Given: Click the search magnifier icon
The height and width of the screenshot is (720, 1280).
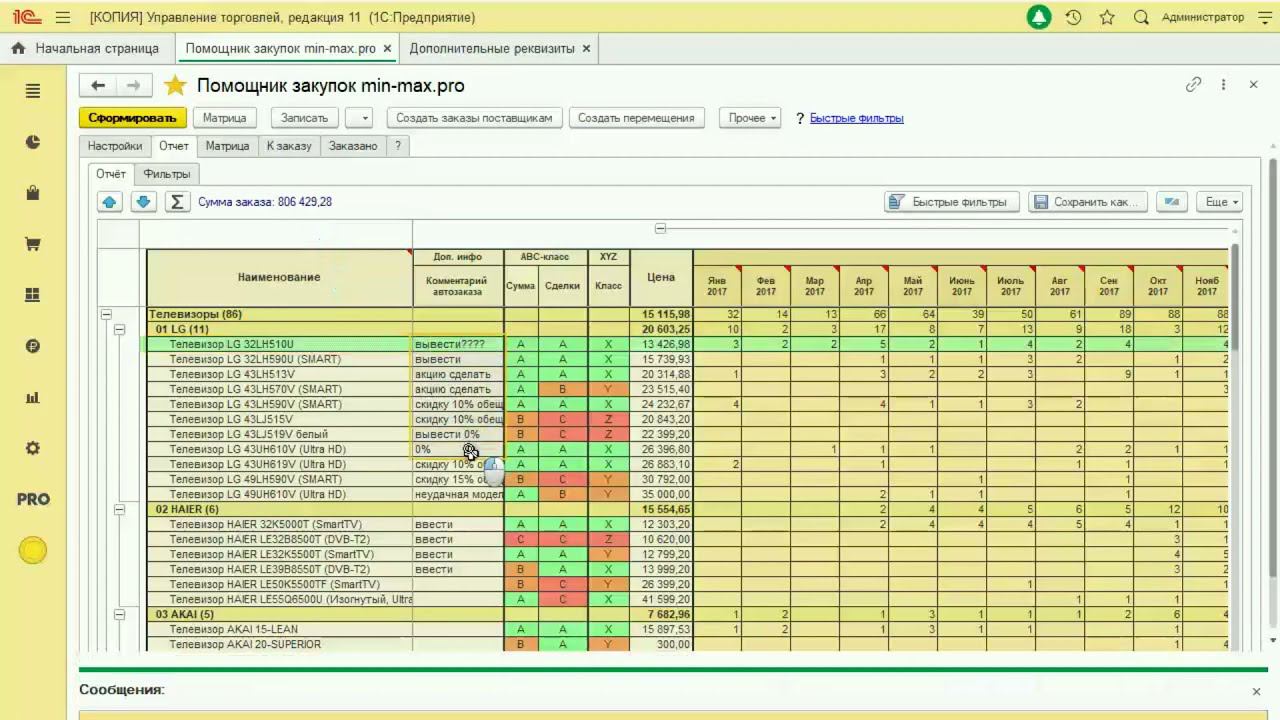Looking at the screenshot, I should [1141, 17].
